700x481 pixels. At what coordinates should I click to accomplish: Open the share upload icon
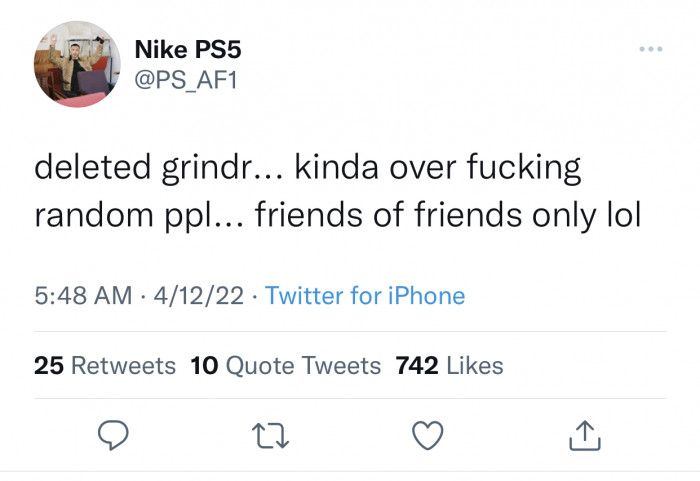pyautogui.click(x=585, y=435)
